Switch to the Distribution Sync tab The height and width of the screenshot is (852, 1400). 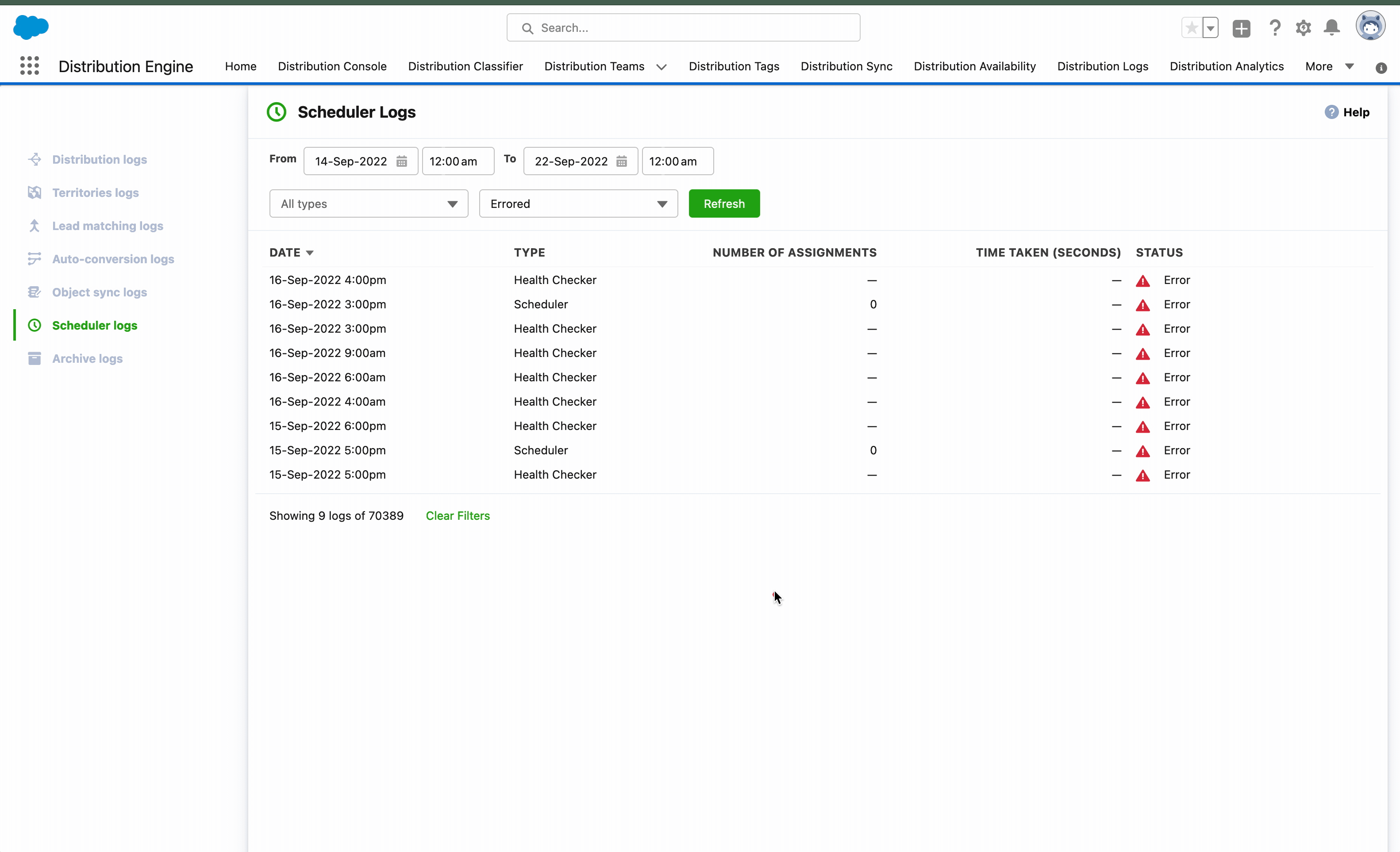click(846, 66)
